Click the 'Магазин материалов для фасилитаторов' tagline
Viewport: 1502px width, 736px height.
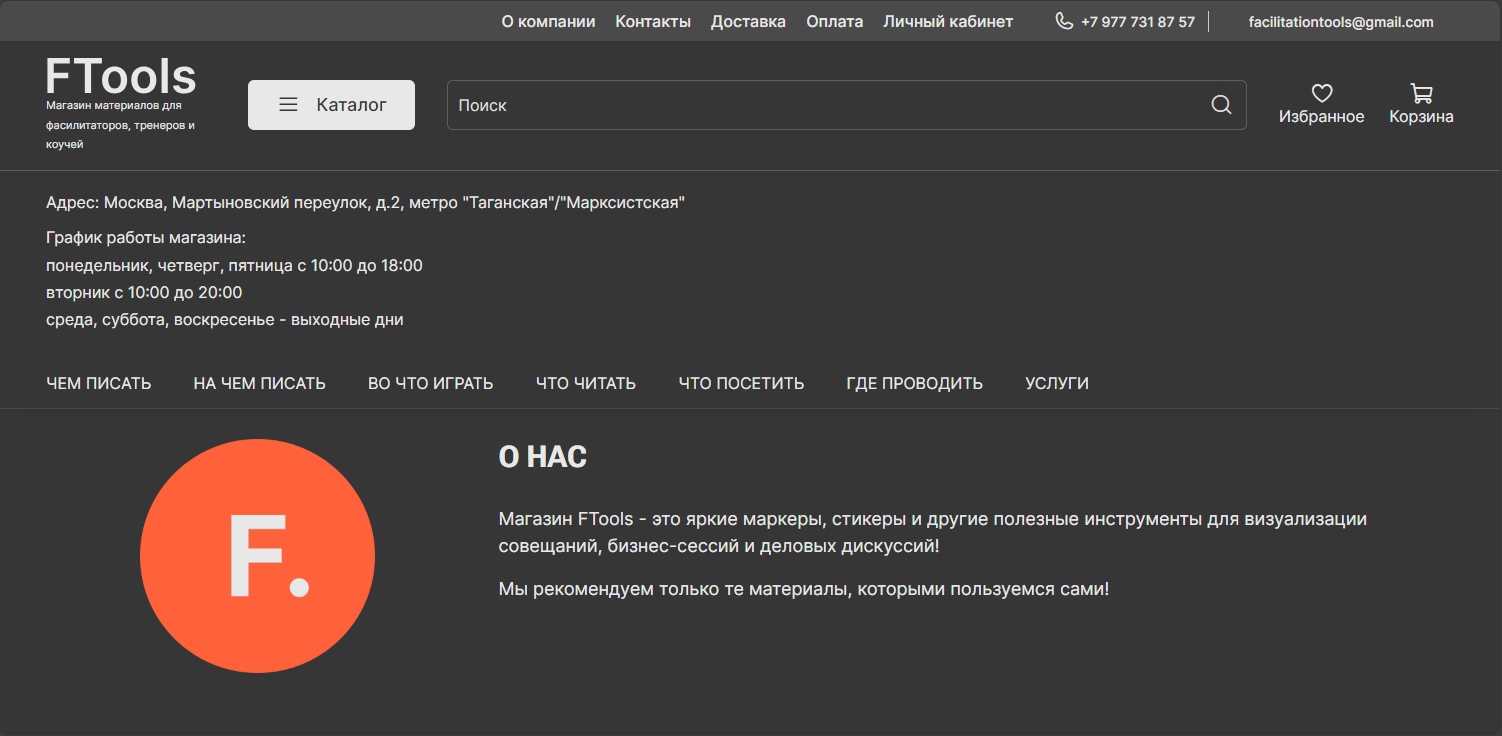(x=120, y=125)
